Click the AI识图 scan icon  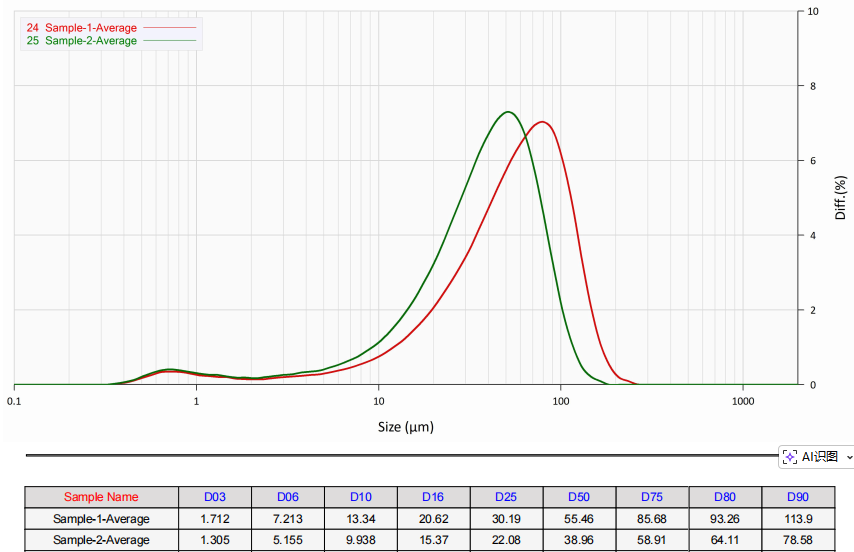(791, 457)
